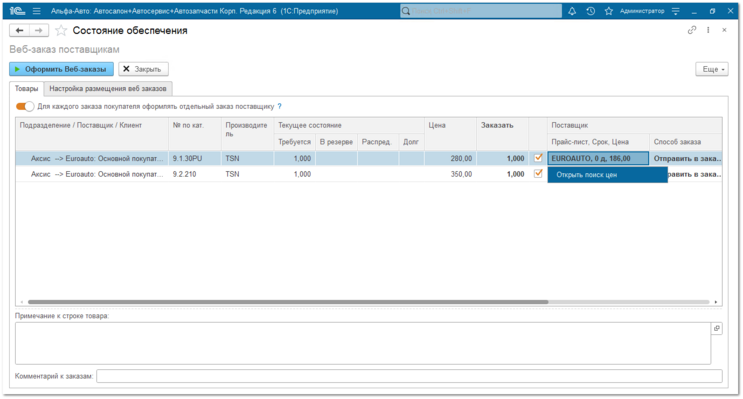Click Администратор user name
The height and width of the screenshot is (399, 743).
coord(642,11)
